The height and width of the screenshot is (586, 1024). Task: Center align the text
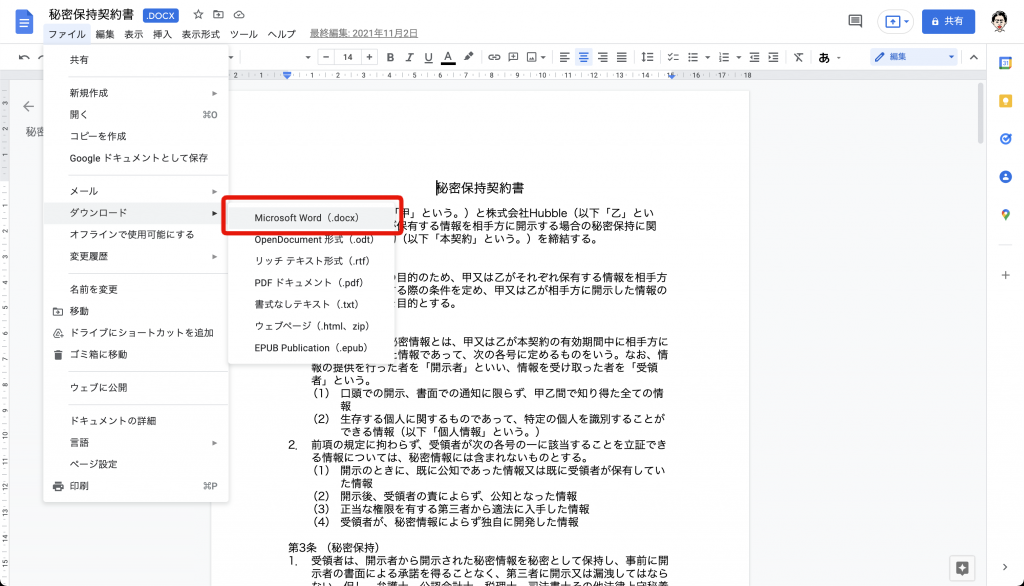point(583,57)
